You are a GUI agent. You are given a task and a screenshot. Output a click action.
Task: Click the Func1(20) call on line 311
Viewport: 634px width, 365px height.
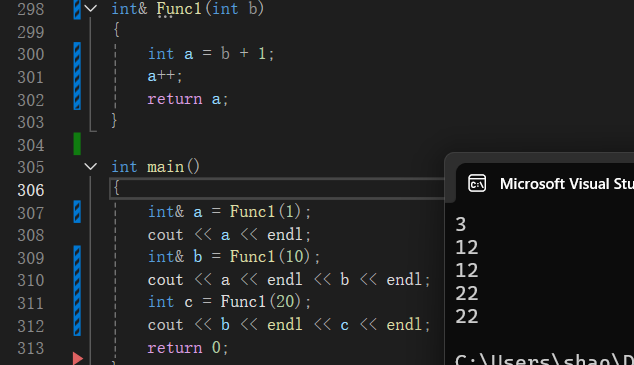pos(261,302)
